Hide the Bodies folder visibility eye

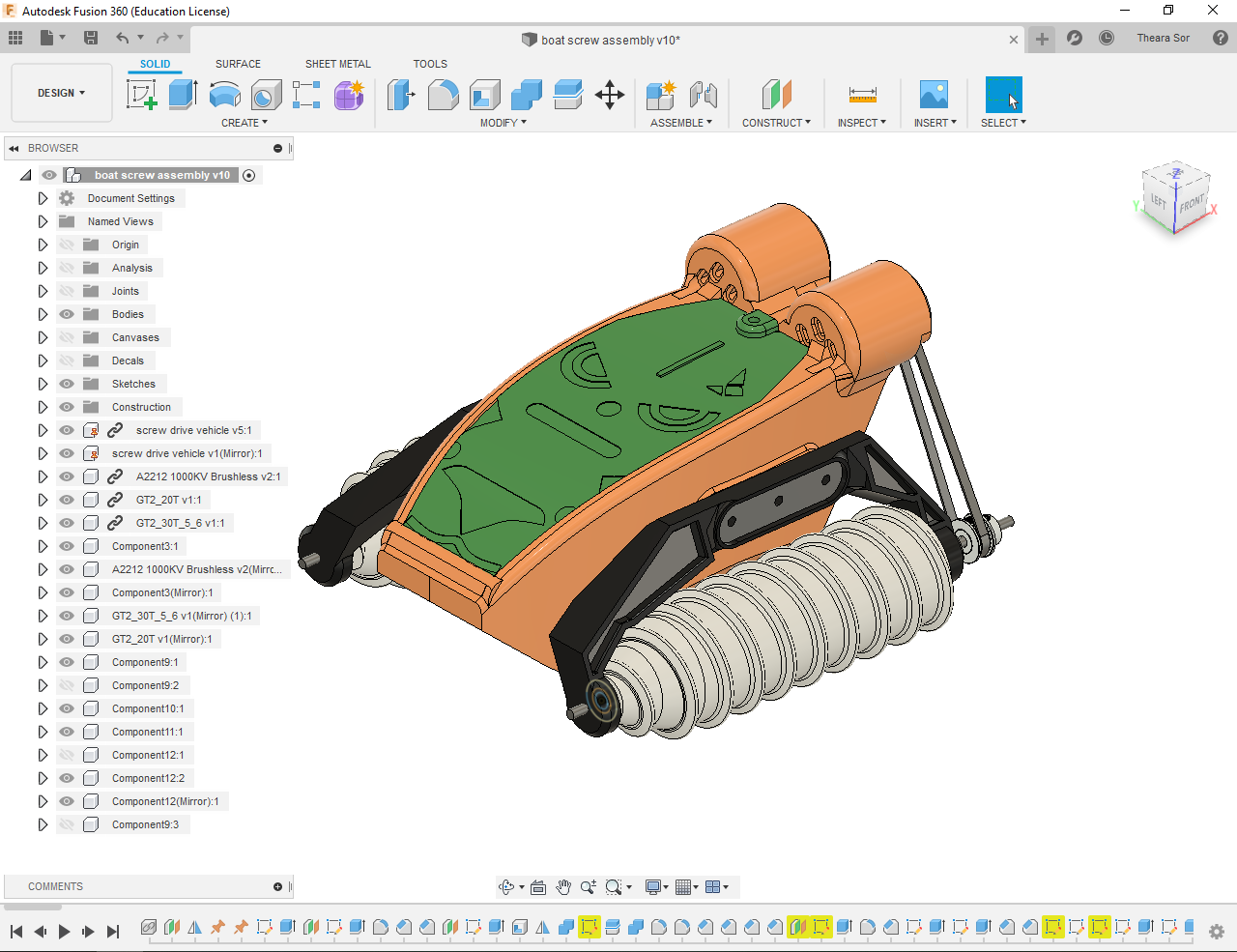[67, 314]
